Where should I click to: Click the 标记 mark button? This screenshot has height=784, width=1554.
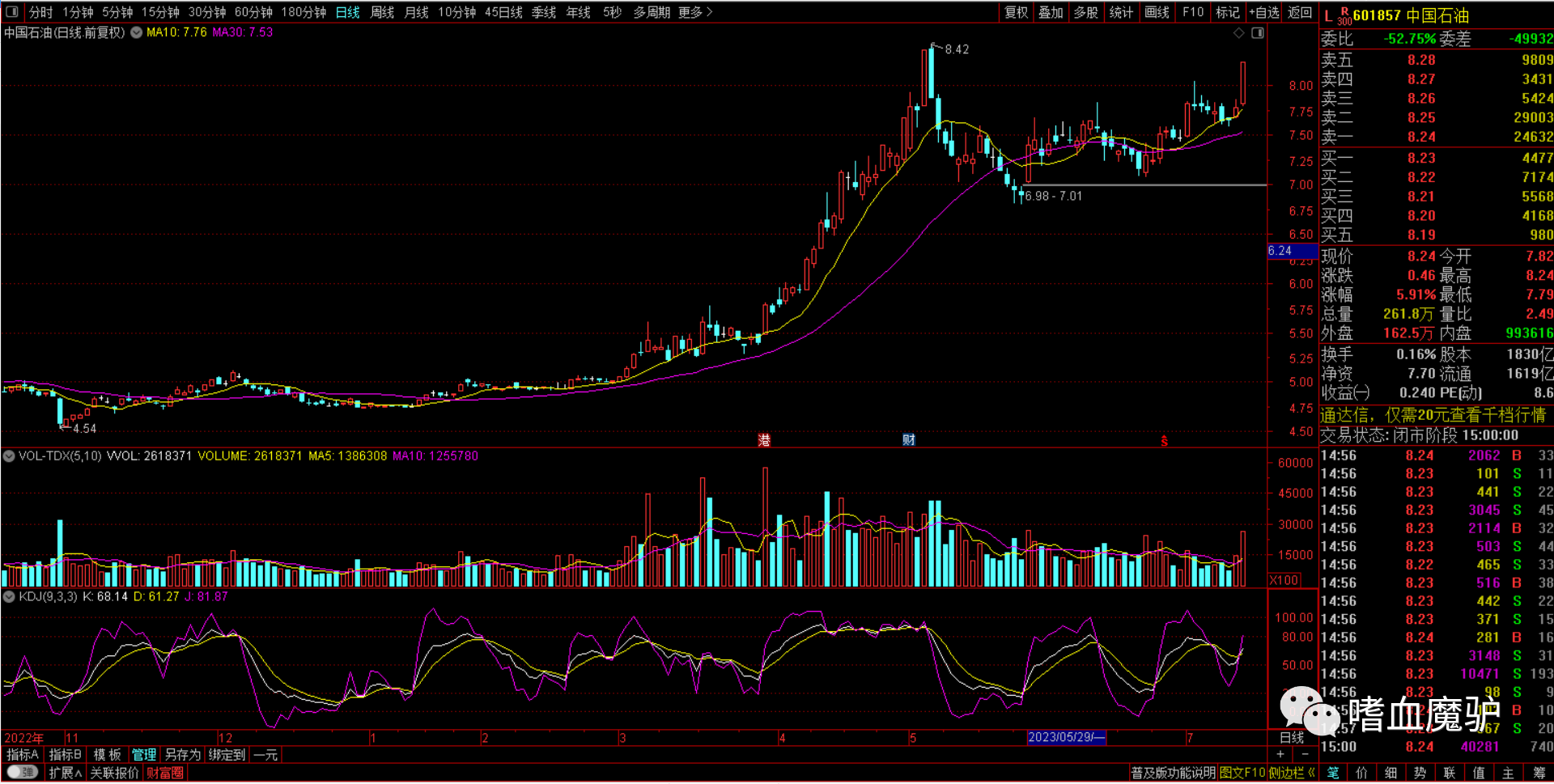(x=1228, y=12)
